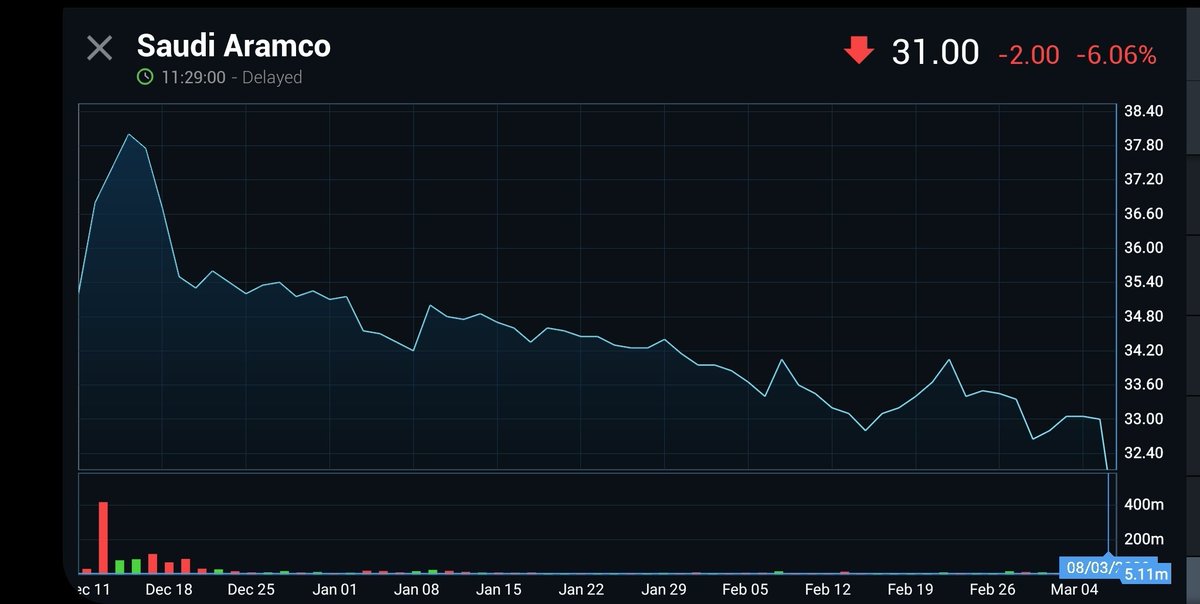Click the Jan 01 date axis label
Screen dimensions: 1200x604
[333, 590]
